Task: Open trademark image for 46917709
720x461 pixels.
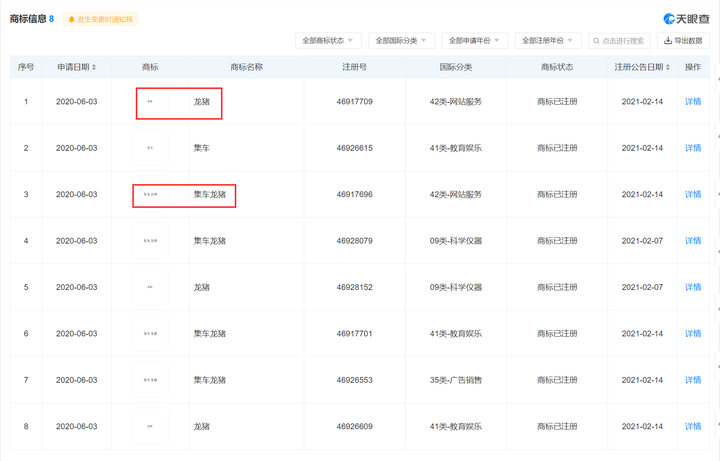Action: [150, 101]
